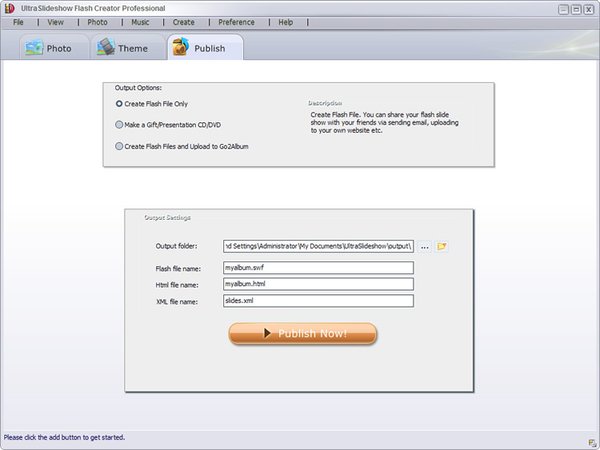Click the 'XML file name:' label
600x450 pixels.
177,302
